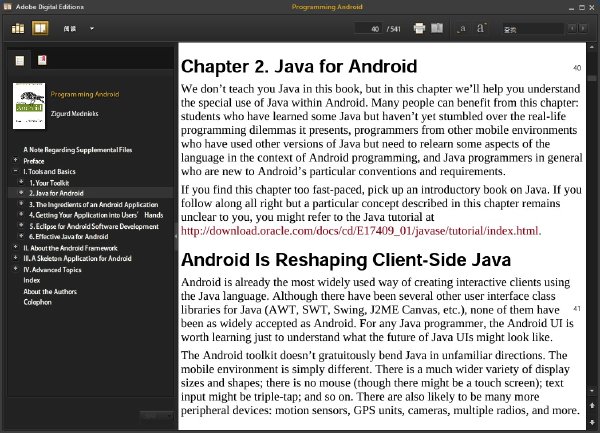Screen dimensions: 600x433
Task: Select 'I. Tools and Basics' entry
Action: tap(49, 171)
